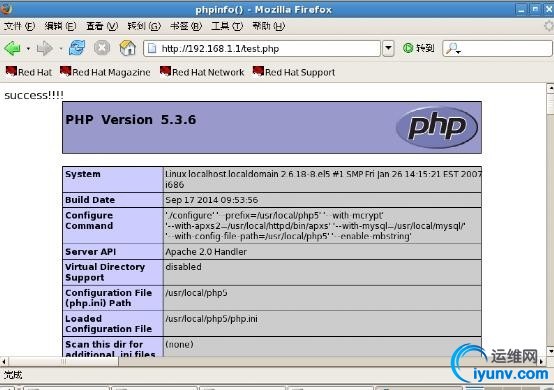Open the File (文件) menu
This screenshot has width=554, height=390.
[x=19, y=26]
